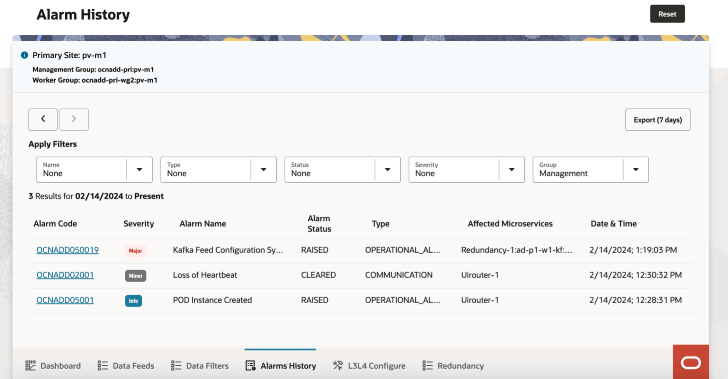Viewport: 728px width, 379px height.
Task: Click Uirouter-1 in POD Instance Created row
Action: pyautogui.click(x=480, y=300)
